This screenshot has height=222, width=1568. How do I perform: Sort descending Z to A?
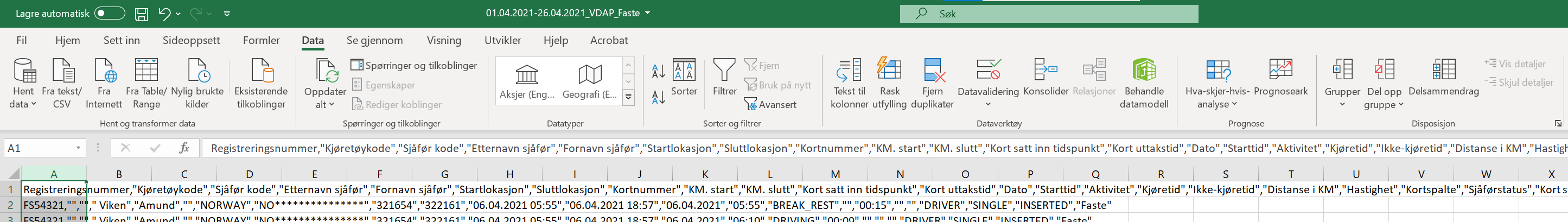(x=658, y=97)
